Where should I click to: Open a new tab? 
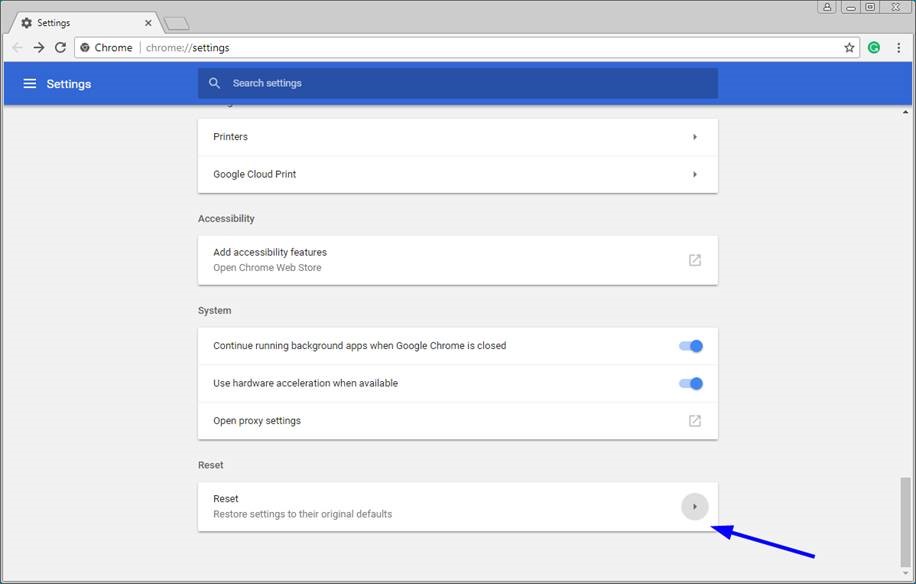[x=176, y=23]
